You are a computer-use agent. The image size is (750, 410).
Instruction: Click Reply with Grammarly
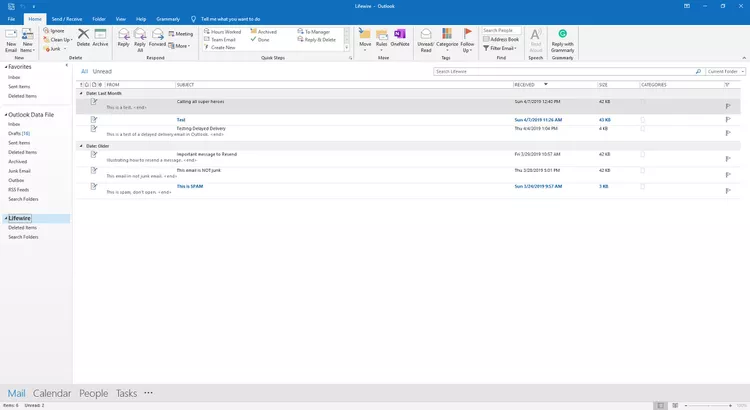[562, 40]
